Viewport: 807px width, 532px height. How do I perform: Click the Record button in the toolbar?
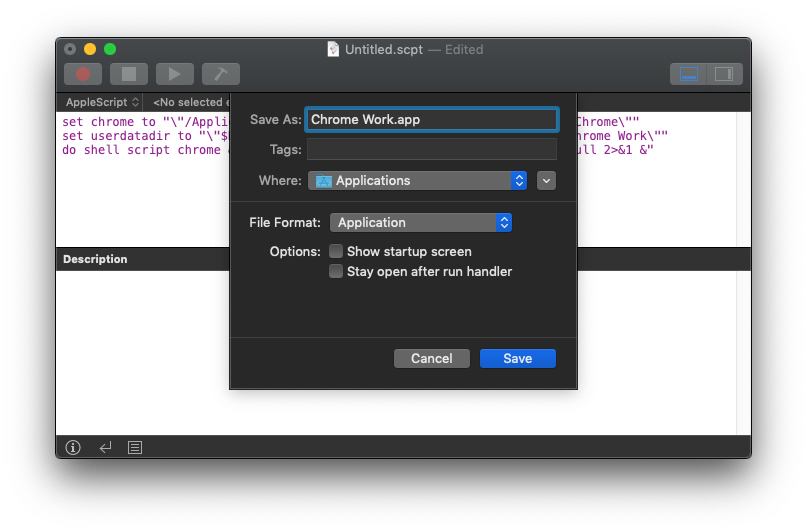tap(83, 74)
